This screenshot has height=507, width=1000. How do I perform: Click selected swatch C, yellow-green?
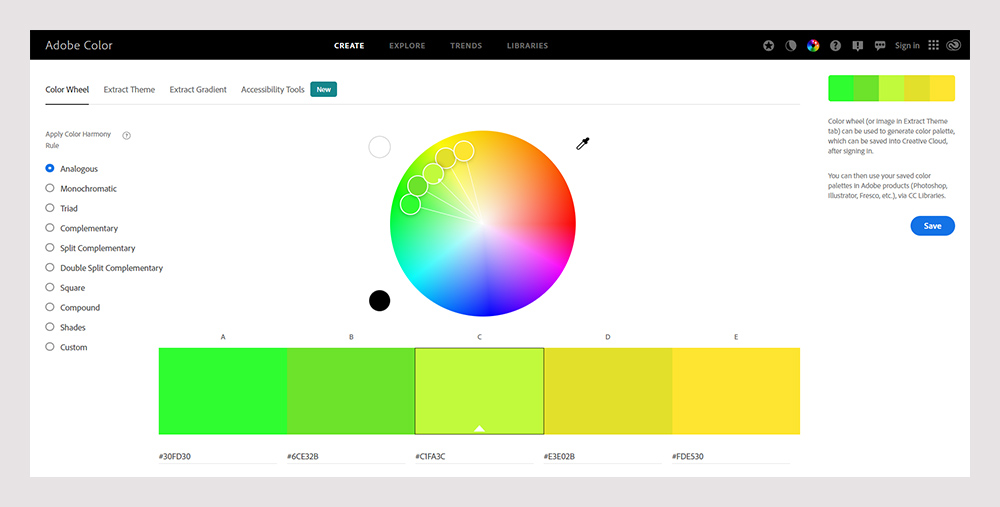coord(480,391)
